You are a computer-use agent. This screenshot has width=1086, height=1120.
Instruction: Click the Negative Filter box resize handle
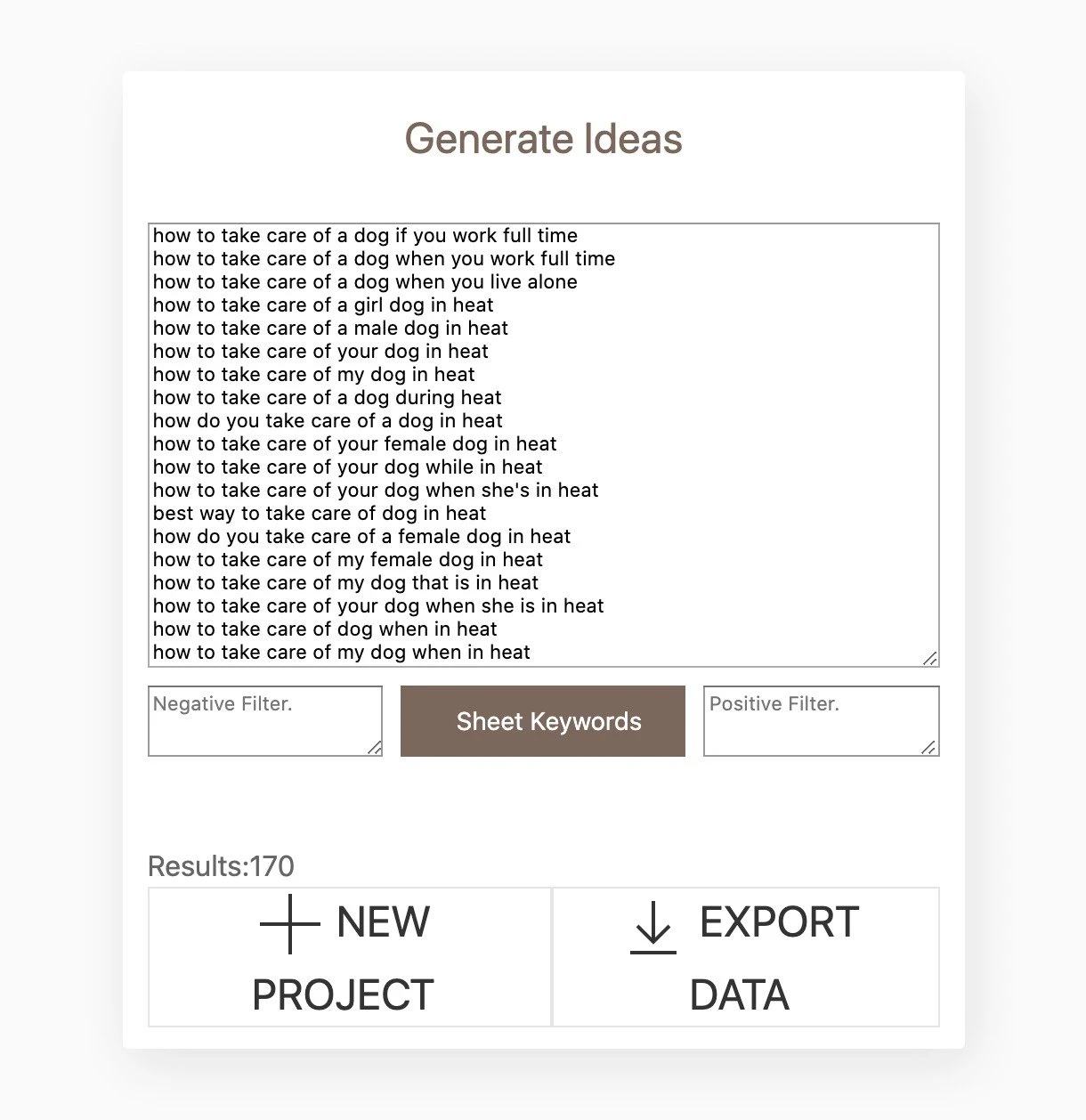374,748
